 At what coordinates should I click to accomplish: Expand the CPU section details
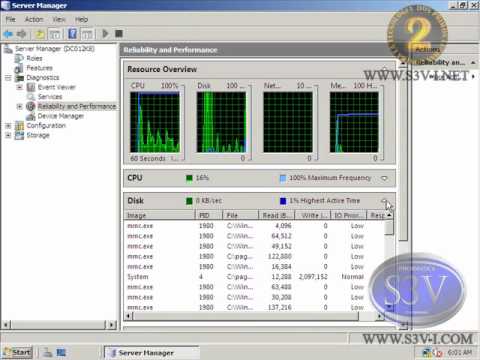(384, 178)
